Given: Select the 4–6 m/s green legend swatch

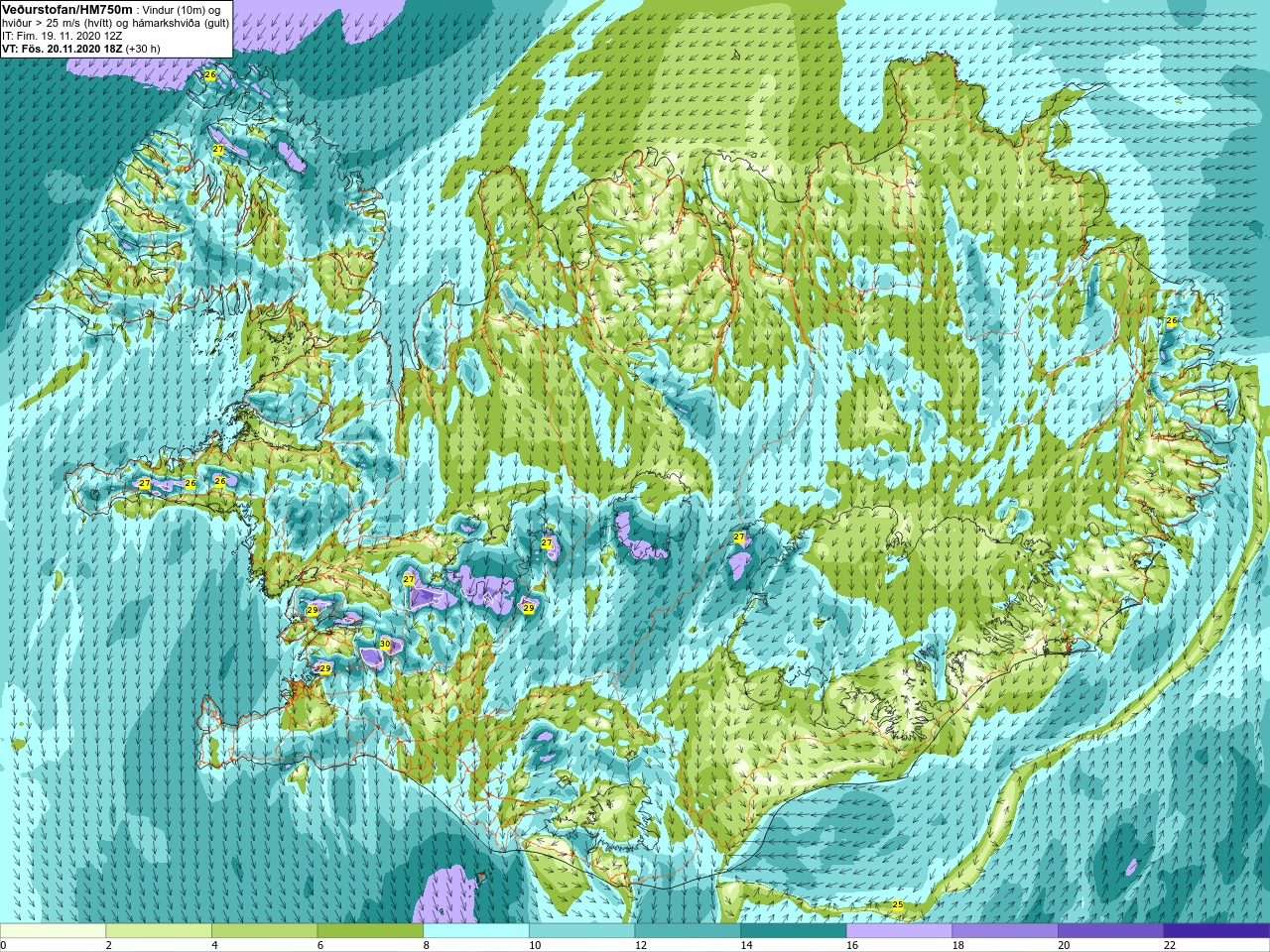Looking at the screenshot, I should pyautogui.click(x=264, y=931).
